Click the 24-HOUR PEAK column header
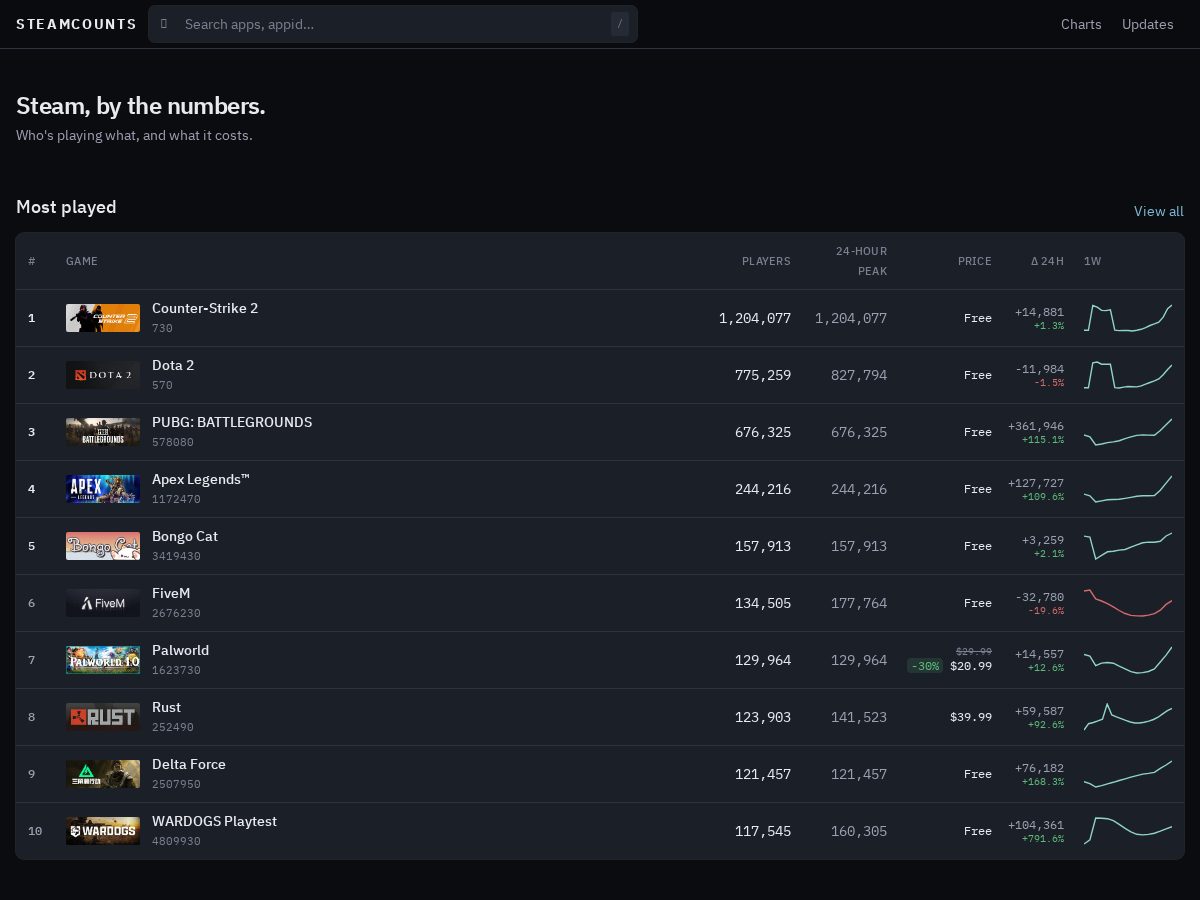The image size is (1200, 900). 861,261
